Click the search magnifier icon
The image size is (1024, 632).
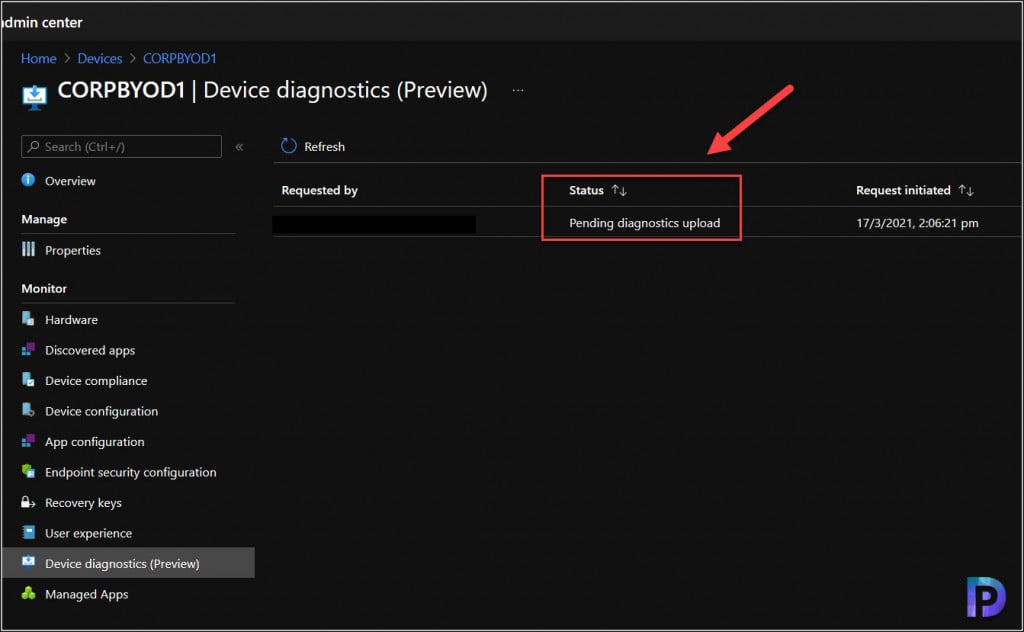(x=33, y=146)
